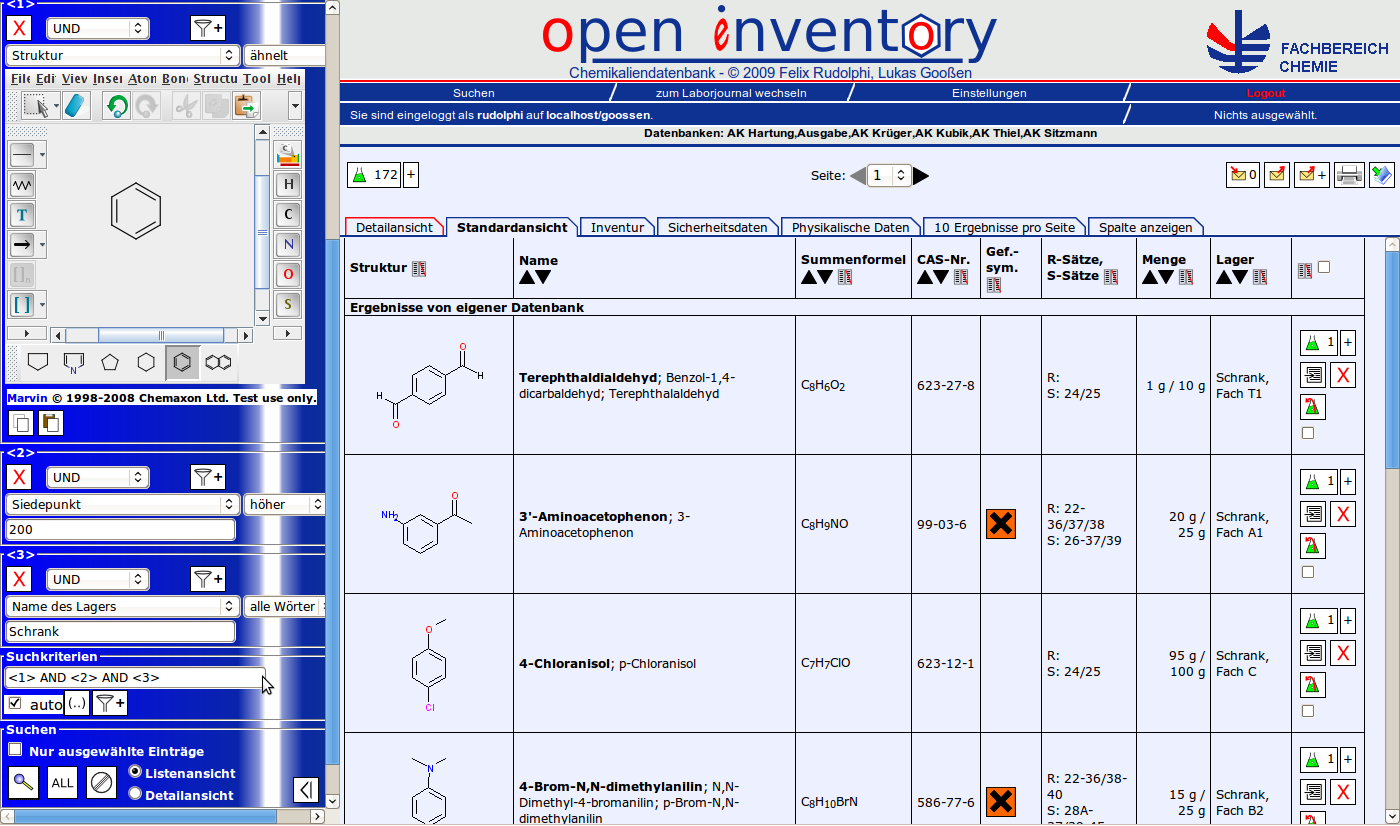Open the Structure menu in Marvin
Screen dimensions: 1400x826
215,78
